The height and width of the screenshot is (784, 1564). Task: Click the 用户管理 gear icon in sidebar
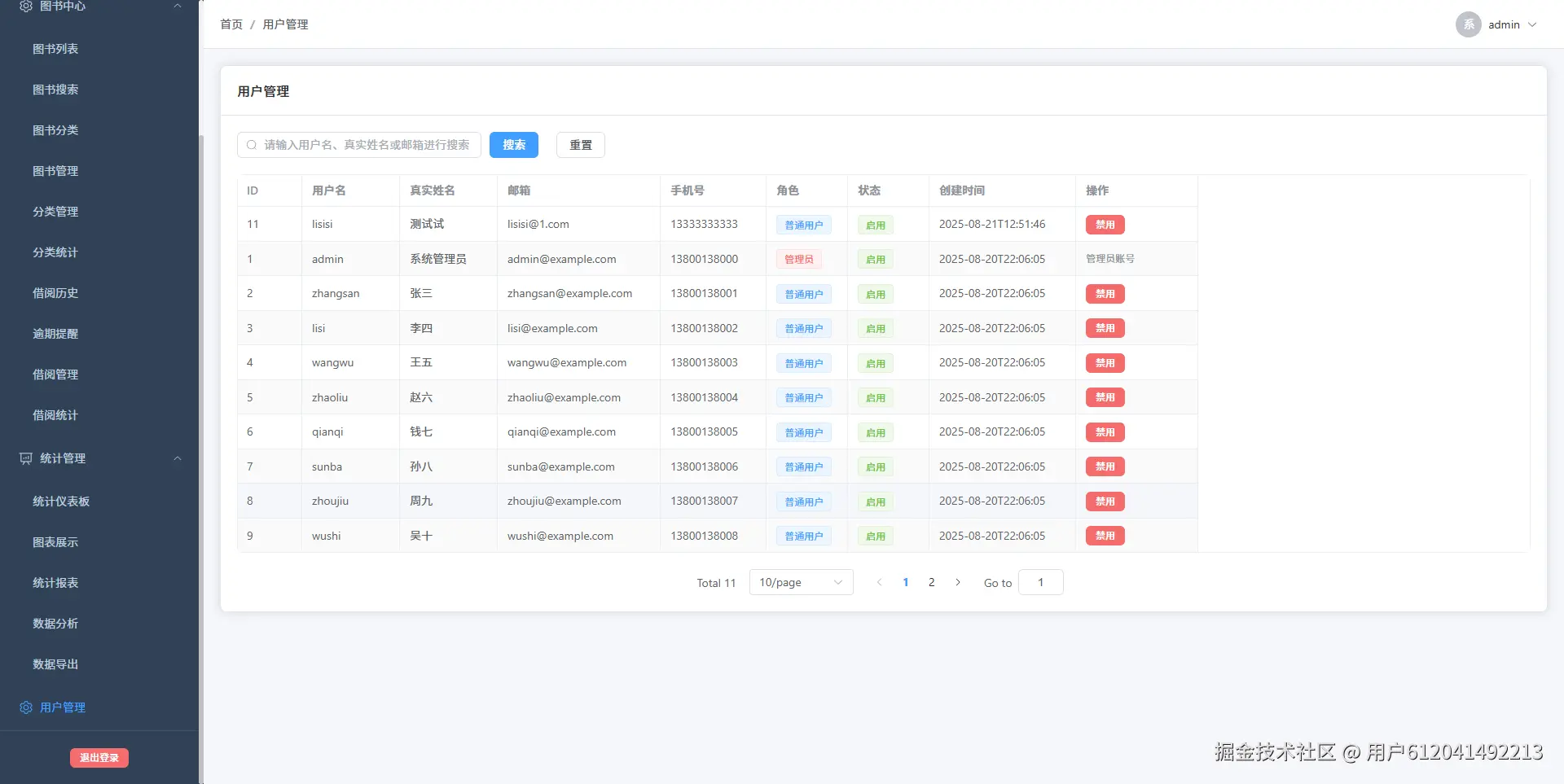tap(26, 707)
